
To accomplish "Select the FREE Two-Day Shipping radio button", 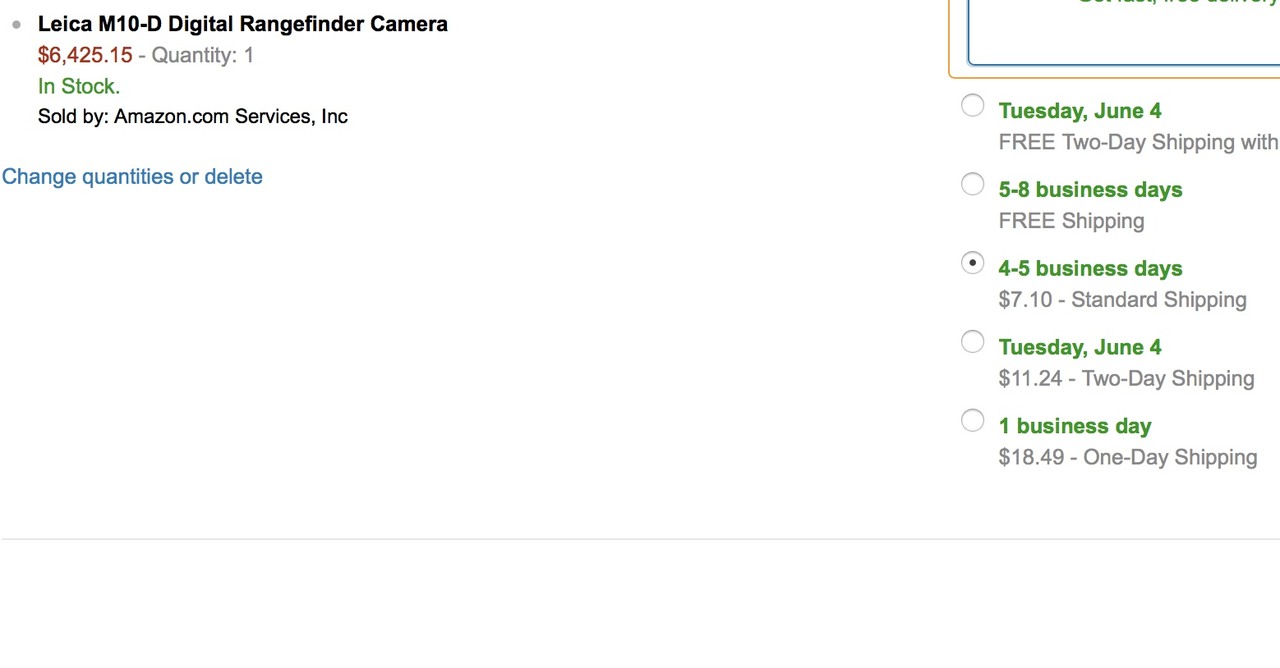I will coord(972,106).
